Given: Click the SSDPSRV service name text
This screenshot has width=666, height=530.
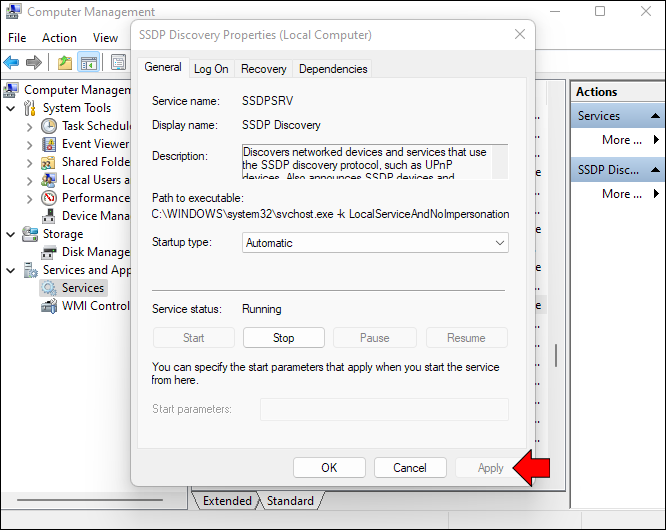Looking at the screenshot, I should 268,101.
